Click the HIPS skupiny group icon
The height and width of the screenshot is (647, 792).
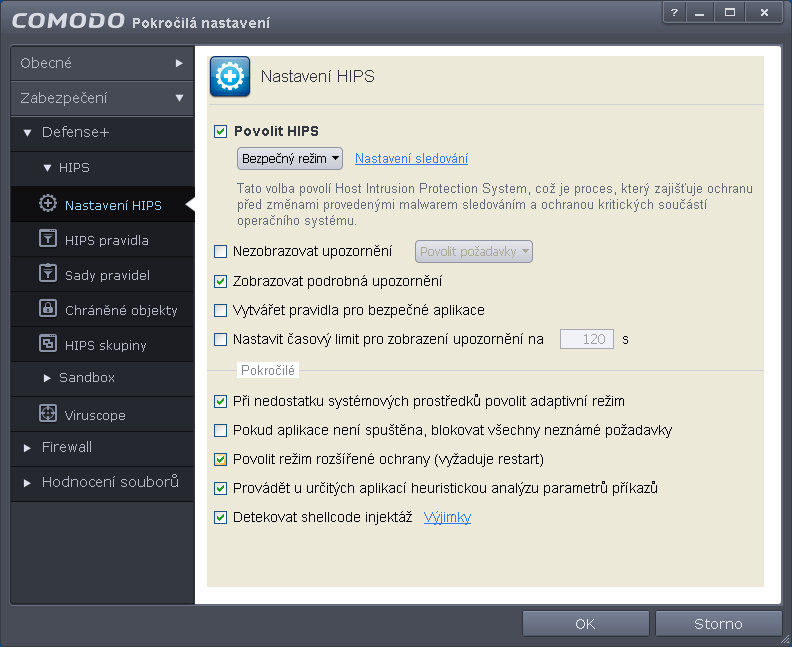48,343
